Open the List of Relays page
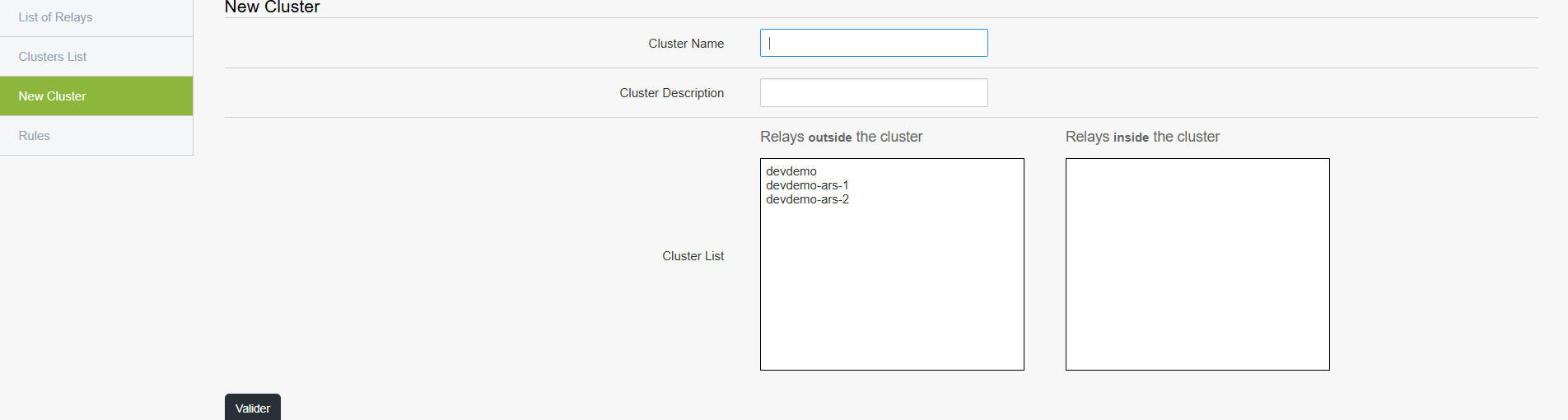The image size is (1568, 420). click(x=96, y=17)
